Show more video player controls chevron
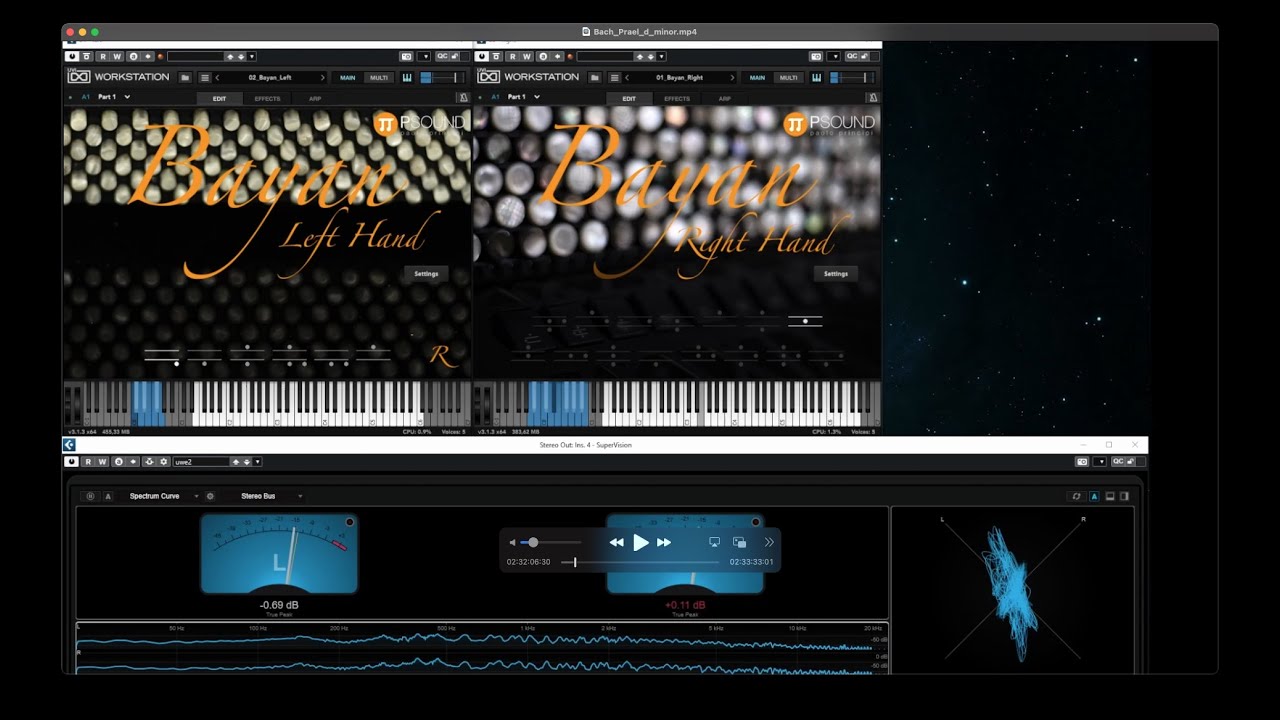 tap(769, 542)
